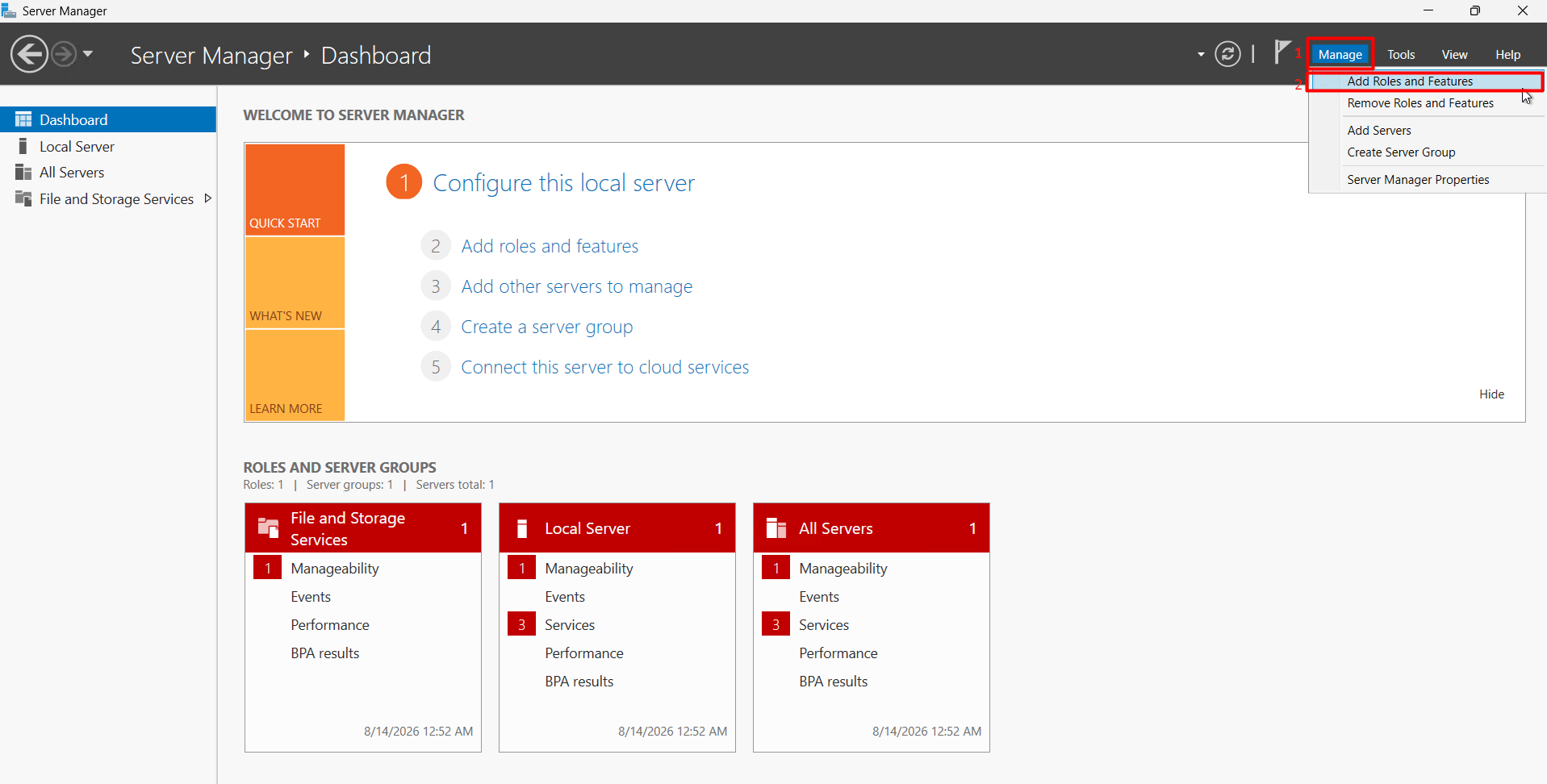
Task: Open the QUICK START tile
Action: coord(295,190)
